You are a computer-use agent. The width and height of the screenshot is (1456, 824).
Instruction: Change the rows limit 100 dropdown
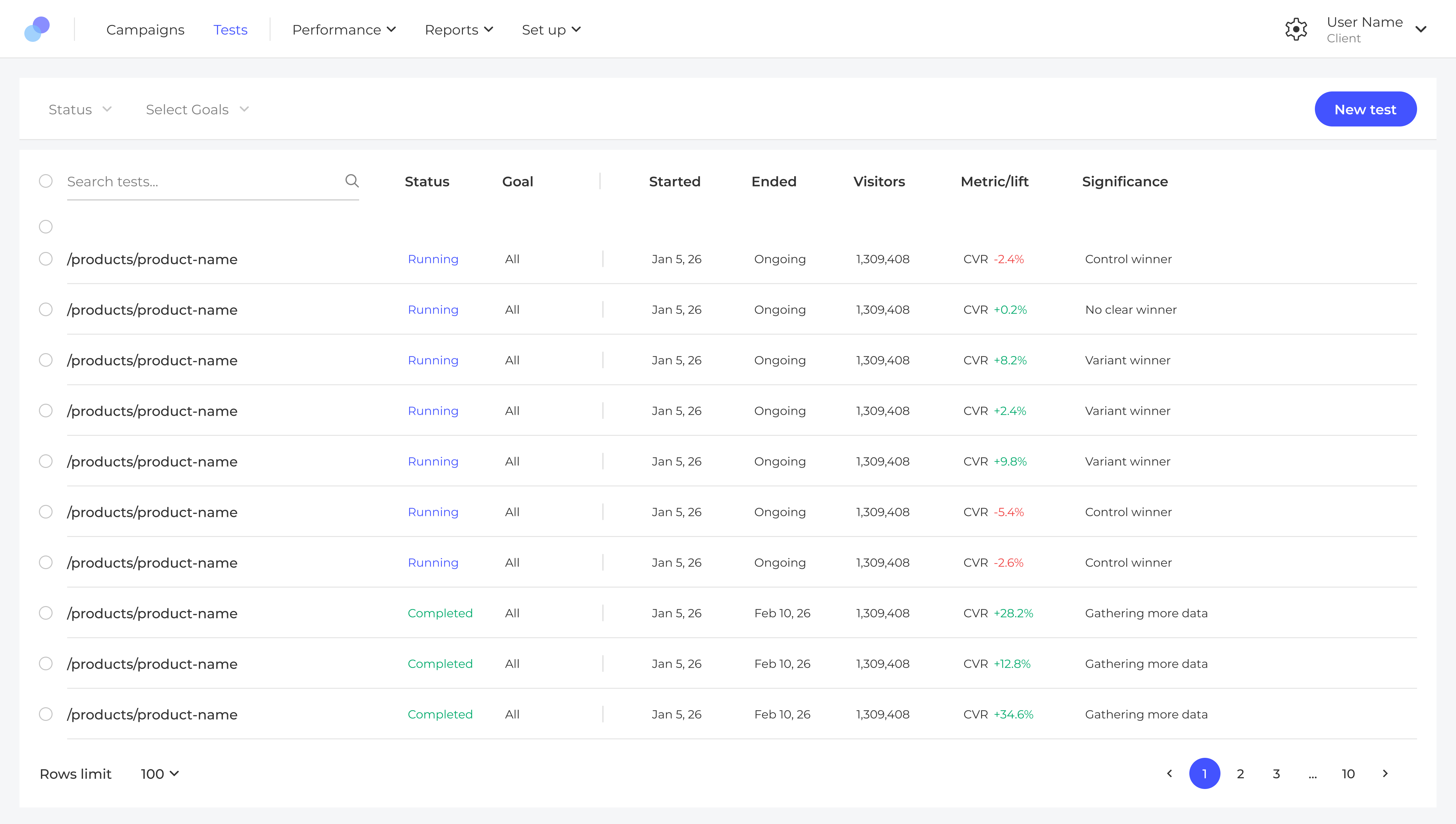coord(160,774)
